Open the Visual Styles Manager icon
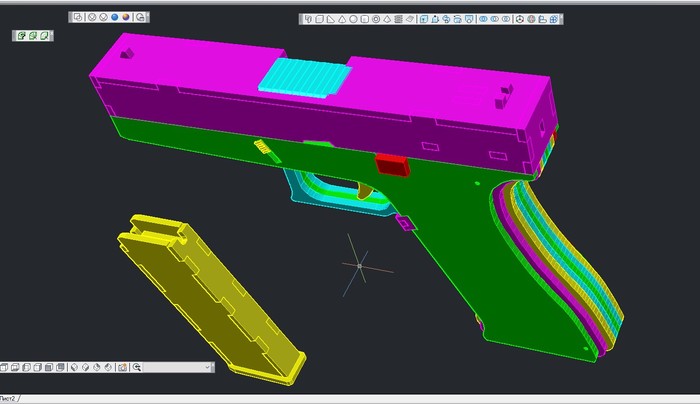This screenshot has width=700, height=404. pos(141,17)
